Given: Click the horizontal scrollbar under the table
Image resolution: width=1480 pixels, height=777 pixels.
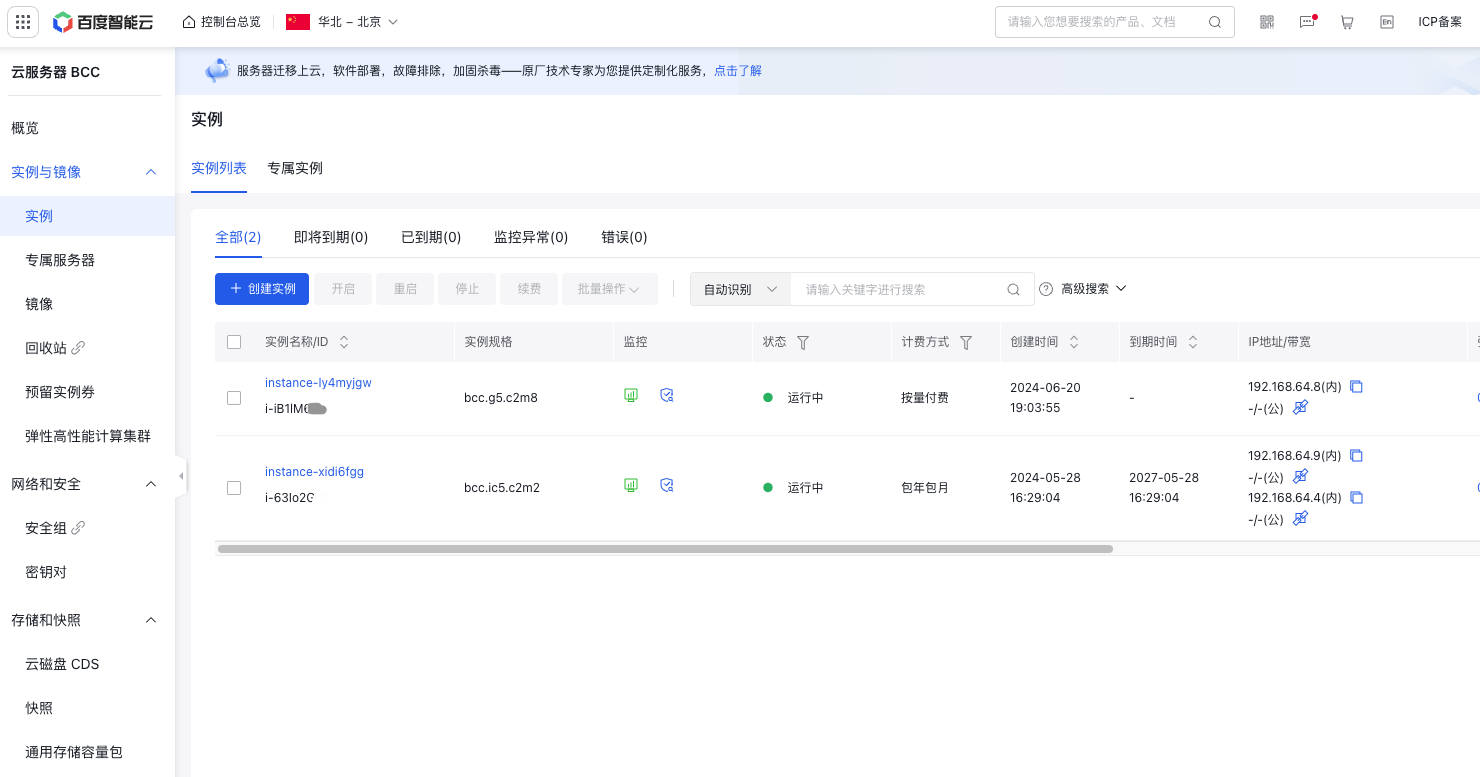Looking at the screenshot, I should [x=665, y=549].
